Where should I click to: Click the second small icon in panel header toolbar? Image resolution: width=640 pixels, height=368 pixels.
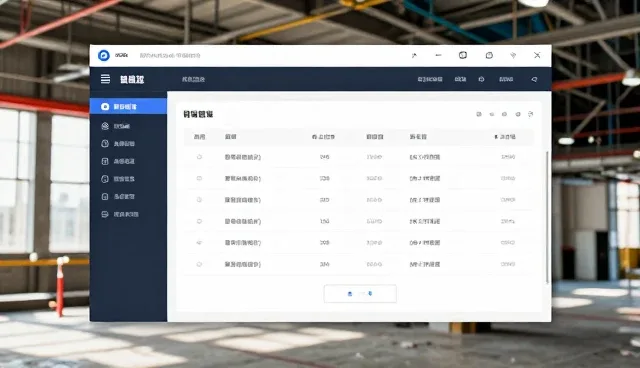coord(492,114)
